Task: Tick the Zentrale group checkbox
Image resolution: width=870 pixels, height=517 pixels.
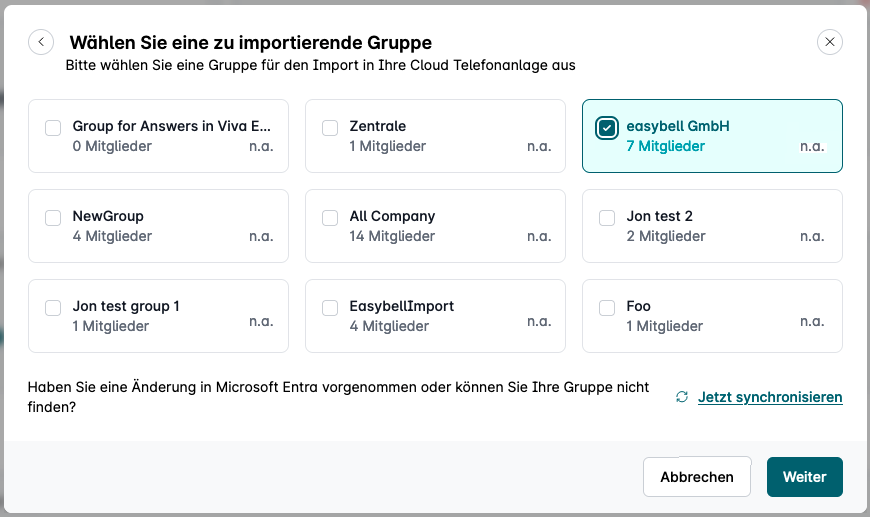Action: tap(330, 127)
